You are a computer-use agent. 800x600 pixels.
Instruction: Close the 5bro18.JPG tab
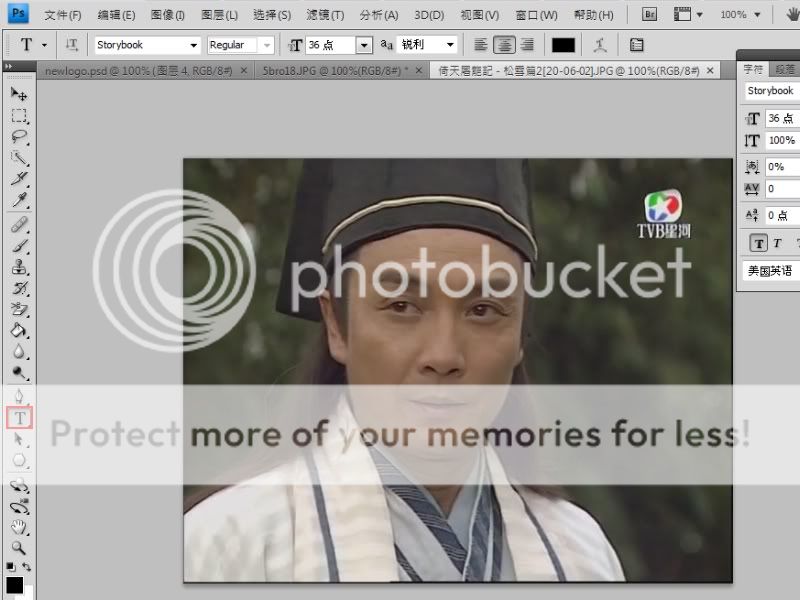point(418,70)
